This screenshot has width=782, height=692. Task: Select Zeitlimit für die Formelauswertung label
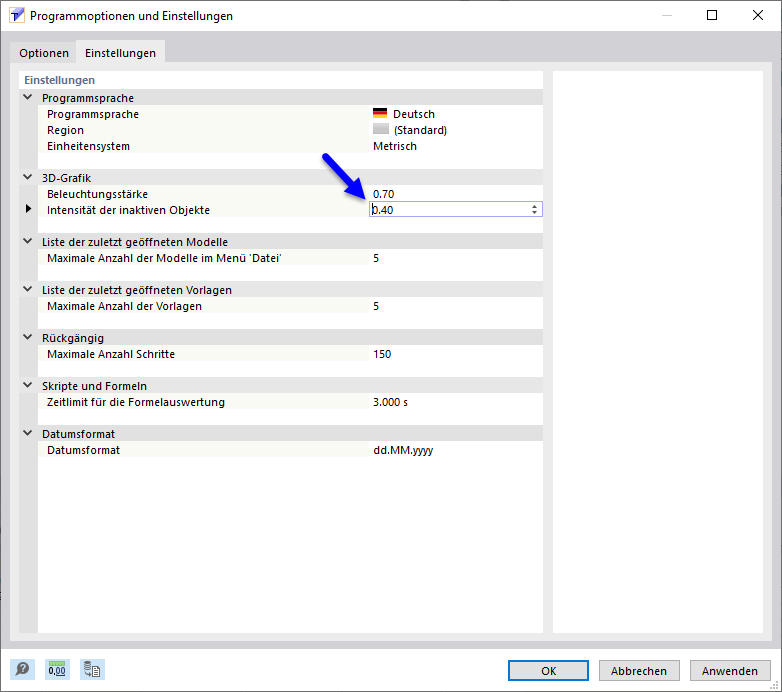[136, 402]
